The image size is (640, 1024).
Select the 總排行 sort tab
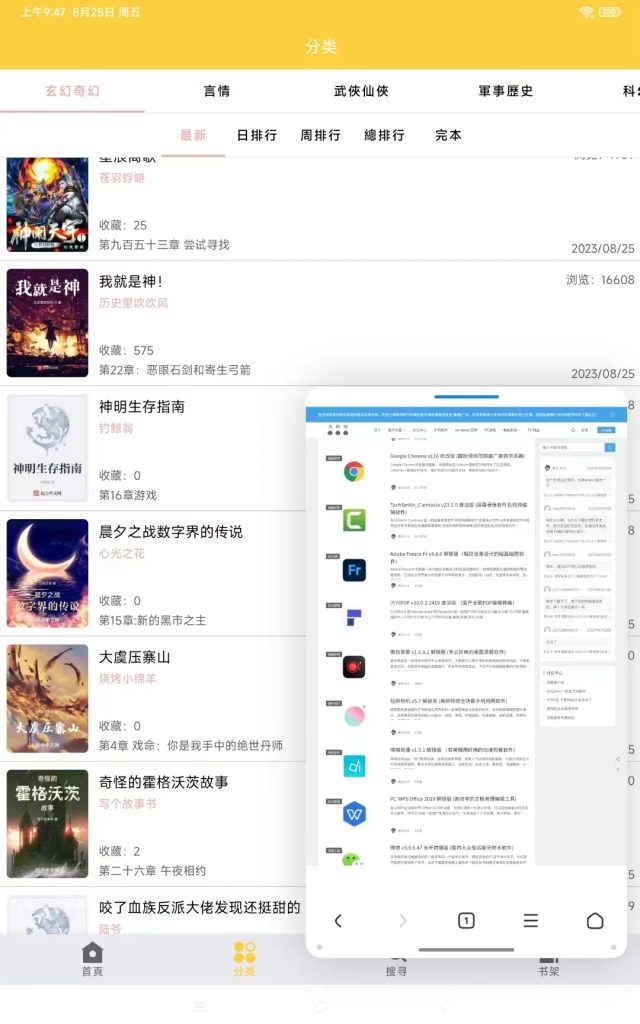[384, 135]
